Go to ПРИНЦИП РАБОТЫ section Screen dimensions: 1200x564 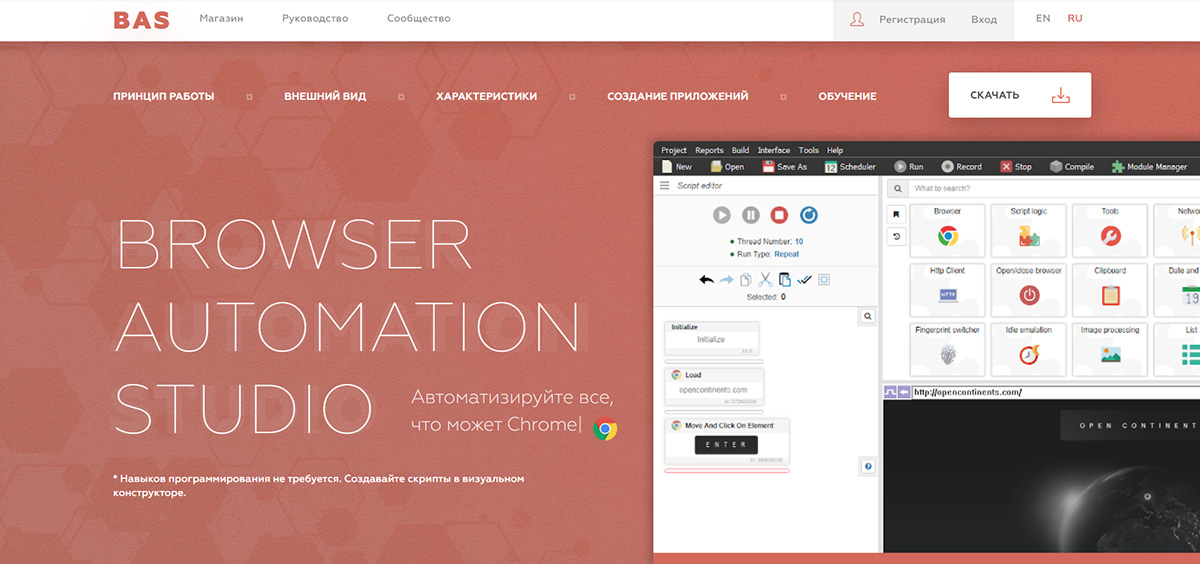[x=164, y=97]
